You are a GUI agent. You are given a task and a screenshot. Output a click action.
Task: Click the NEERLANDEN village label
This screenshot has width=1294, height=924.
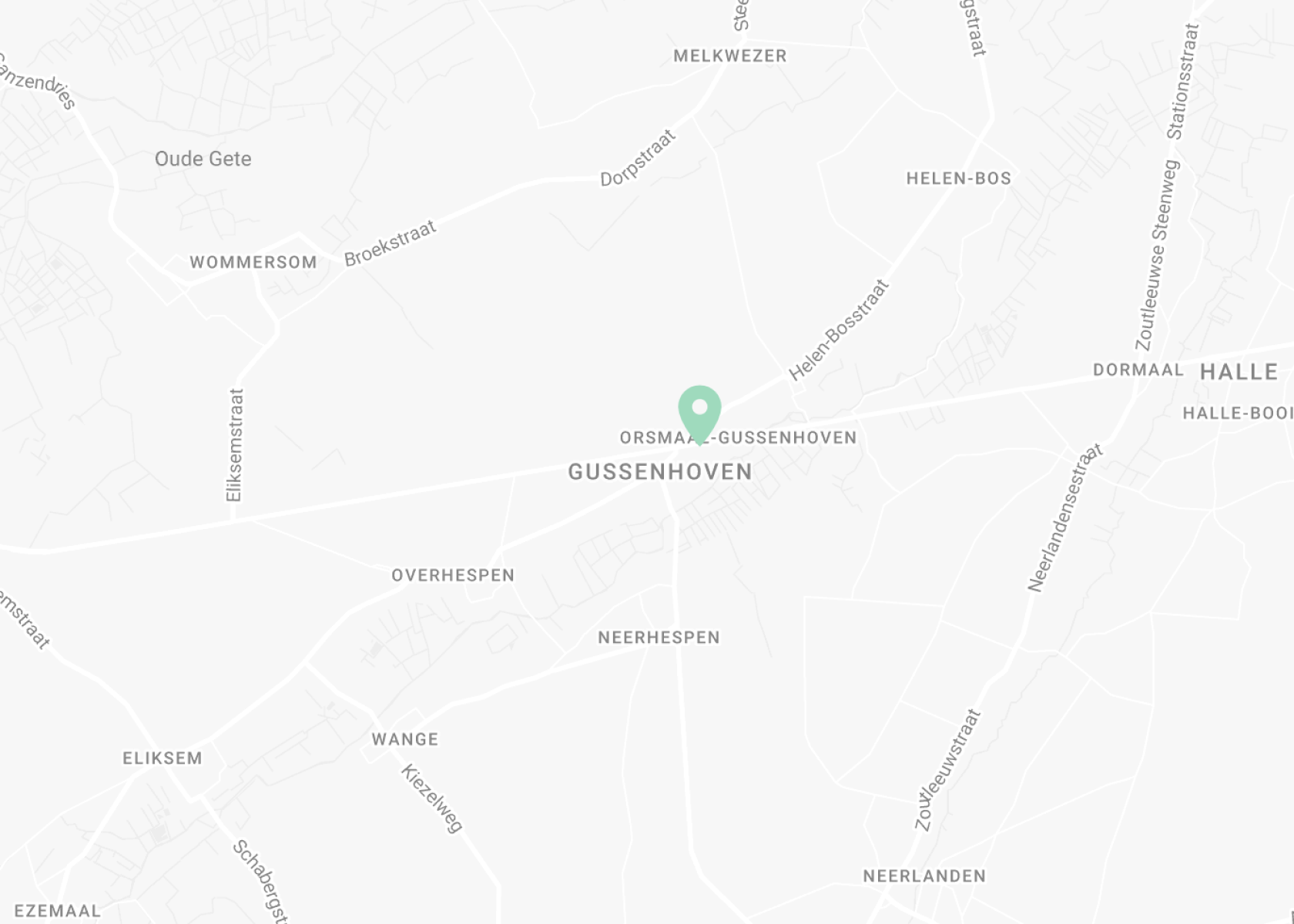click(924, 876)
